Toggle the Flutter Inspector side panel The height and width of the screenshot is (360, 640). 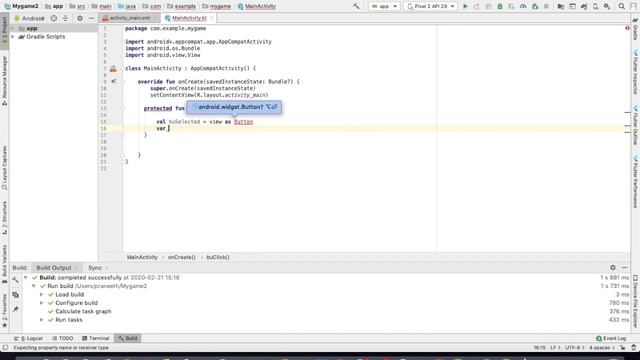[636, 72]
